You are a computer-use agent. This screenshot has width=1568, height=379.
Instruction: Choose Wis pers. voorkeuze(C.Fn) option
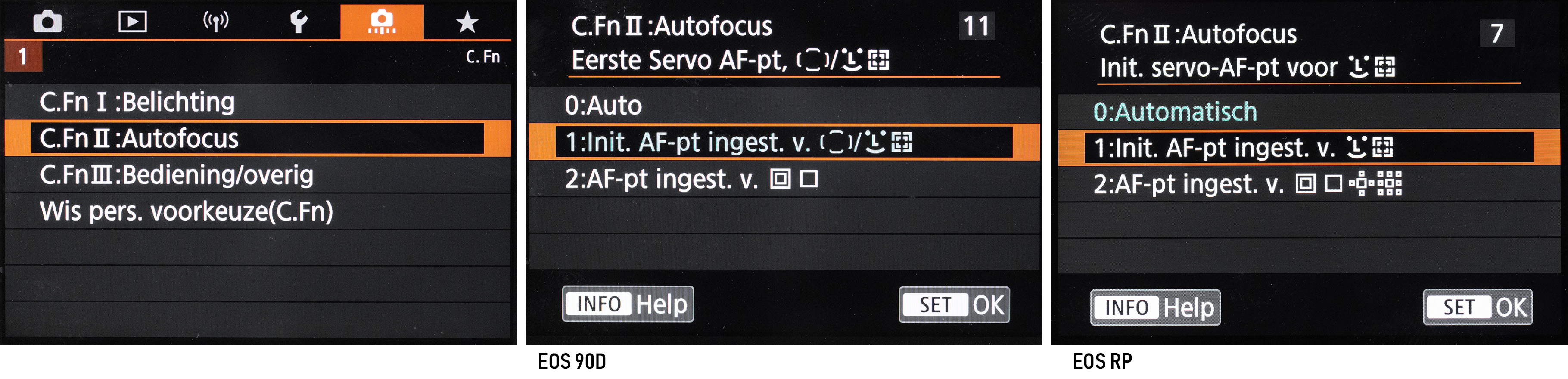point(186,212)
